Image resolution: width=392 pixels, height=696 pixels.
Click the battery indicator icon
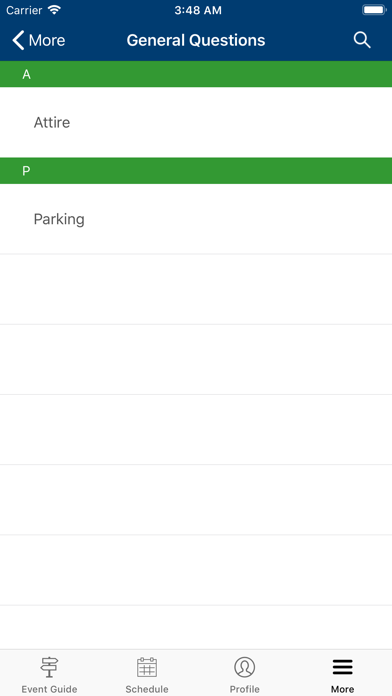[374, 10]
